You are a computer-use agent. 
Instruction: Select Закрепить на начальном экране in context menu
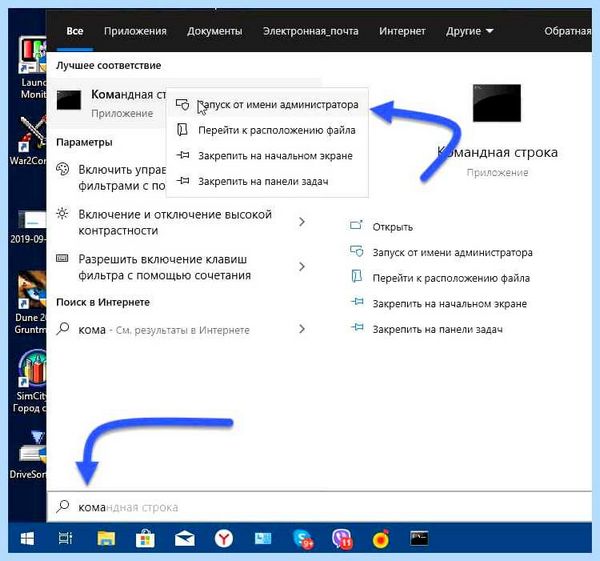coord(267,156)
